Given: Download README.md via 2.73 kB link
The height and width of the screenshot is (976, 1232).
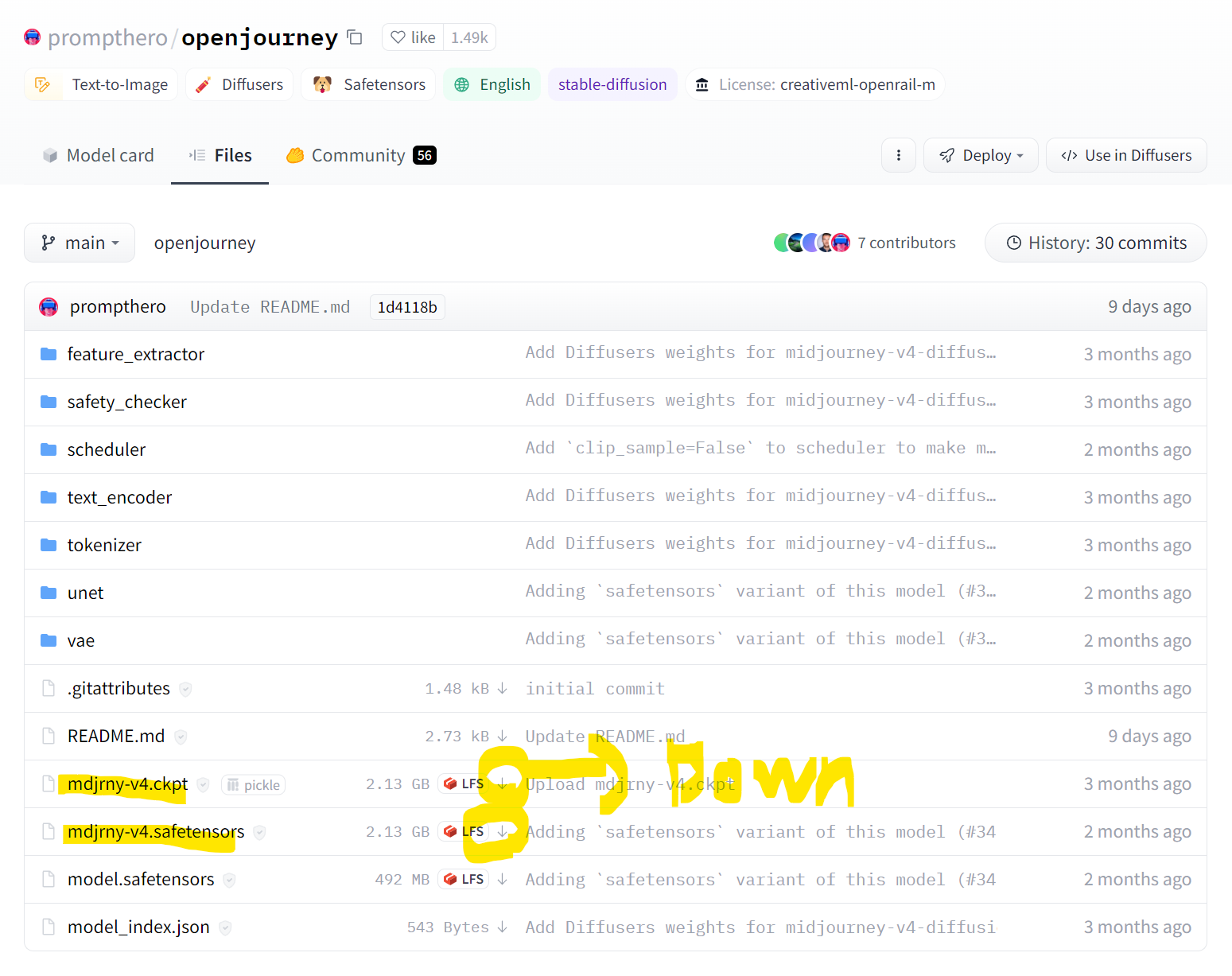Looking at the screenshot, I should click(x=466, y=737).
